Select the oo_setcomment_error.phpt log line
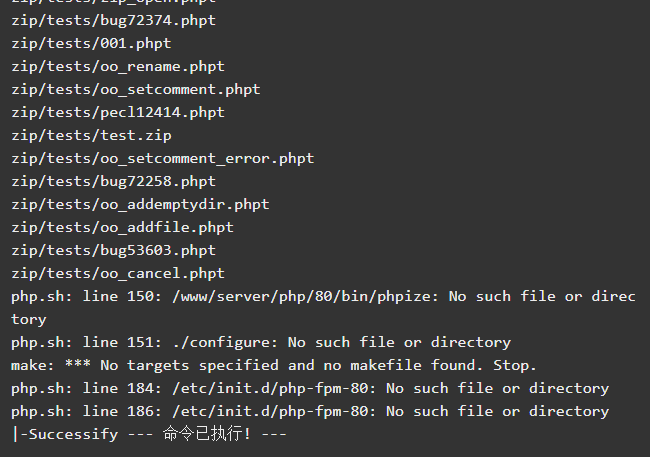The width and height of the screenshot is (650, 461). (163, 159)
